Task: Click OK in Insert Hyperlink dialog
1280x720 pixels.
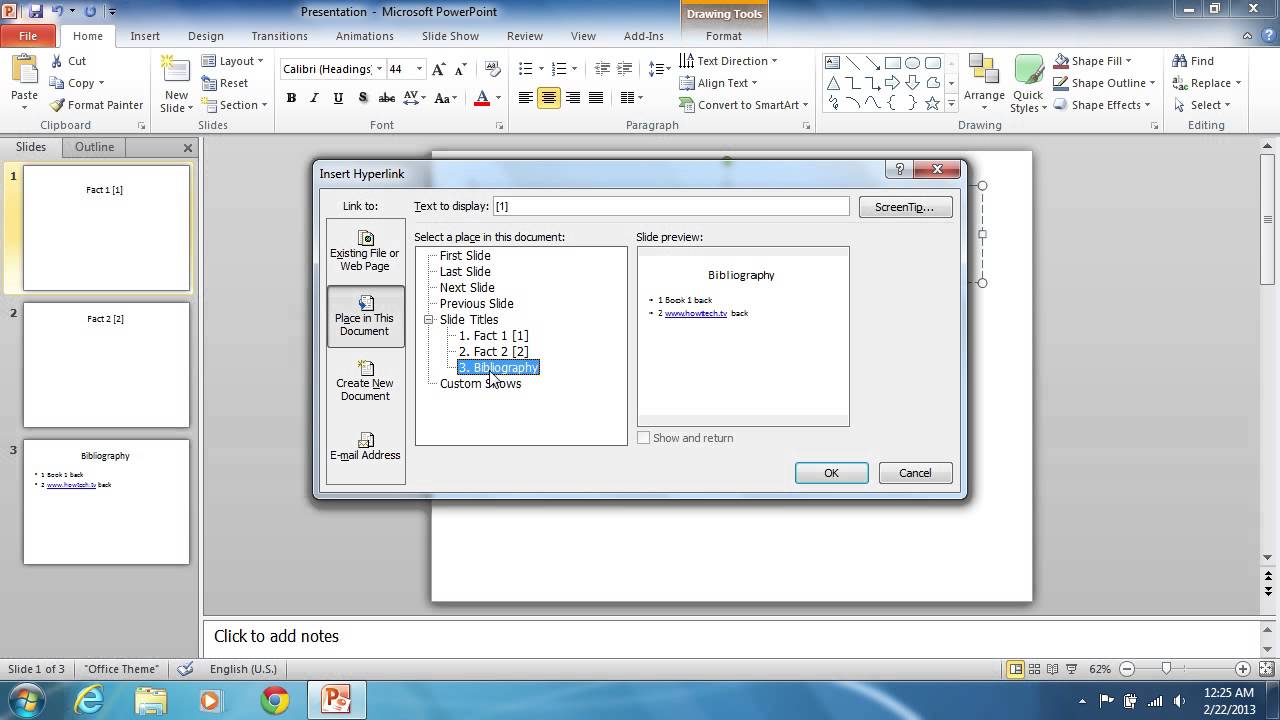Action: (x=831, y=473)
